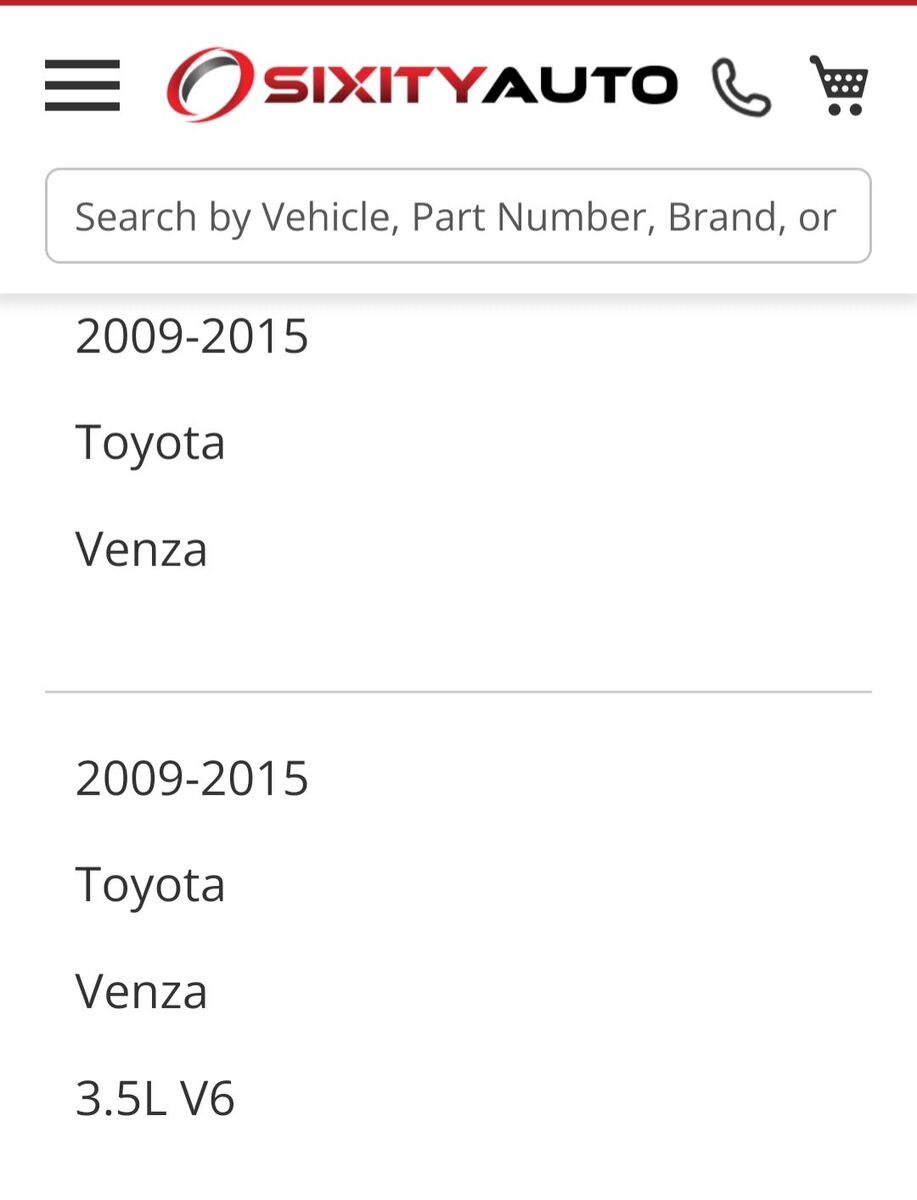Screen dimensions: 917x1200
Task: Select Toyota in the second fitment entry
Action: pyautogui.click(x=150, y=885)
